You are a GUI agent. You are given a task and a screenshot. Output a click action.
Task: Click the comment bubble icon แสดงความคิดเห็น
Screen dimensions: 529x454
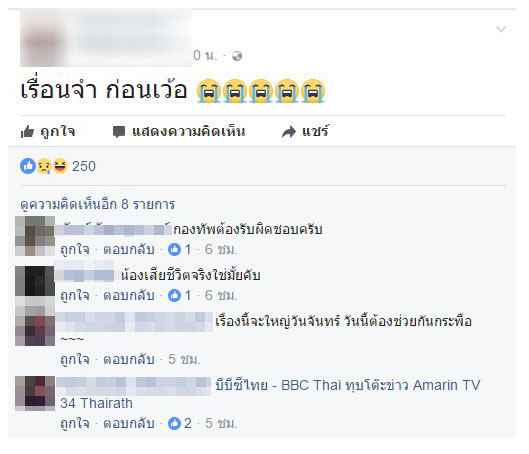(x=118, y=132)
